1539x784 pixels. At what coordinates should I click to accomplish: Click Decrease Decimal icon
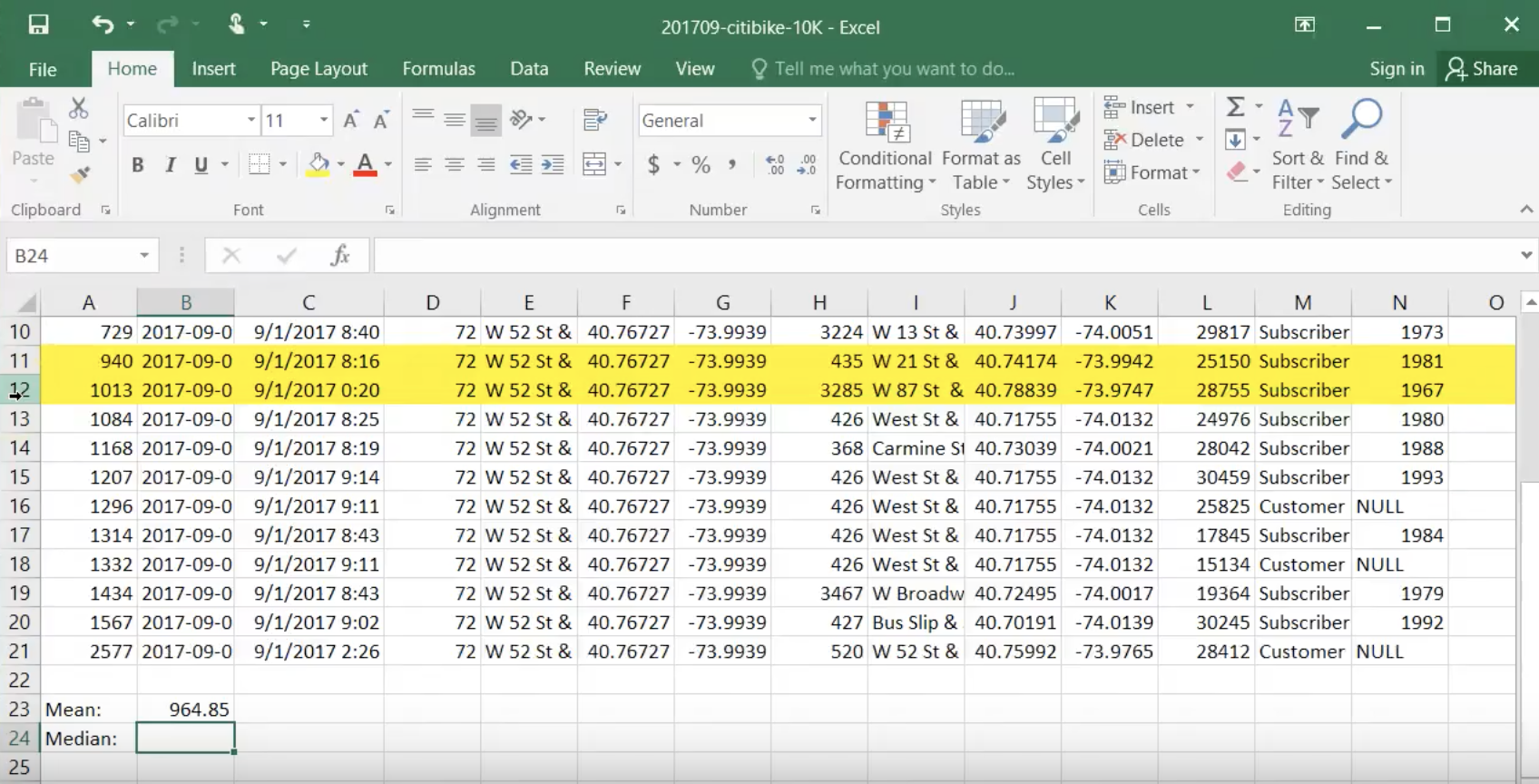tap(807, 164)
